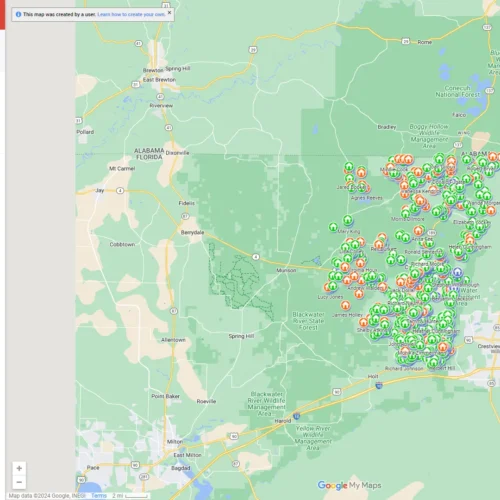Open the Terms link

(x=99, y=496)
